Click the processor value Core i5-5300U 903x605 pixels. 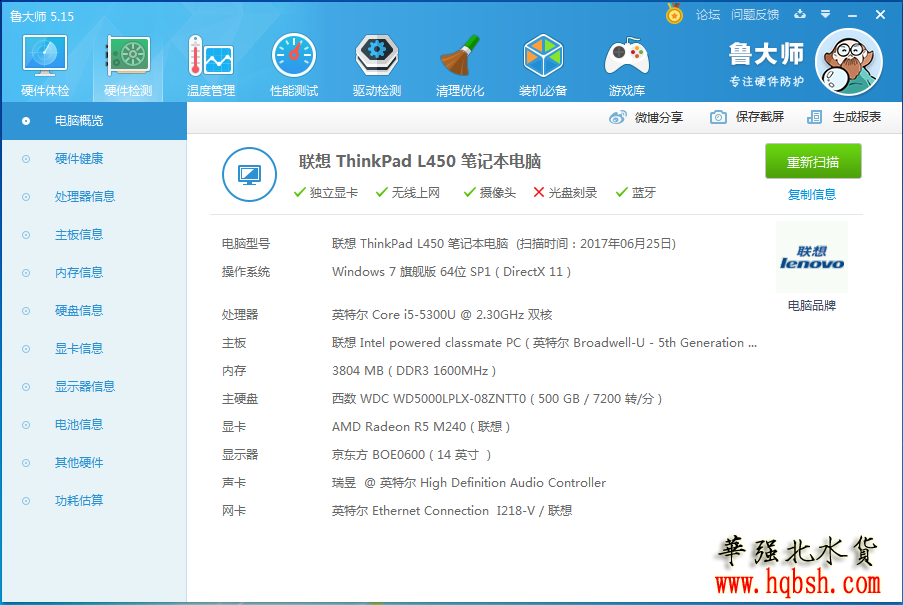(442, 315)
